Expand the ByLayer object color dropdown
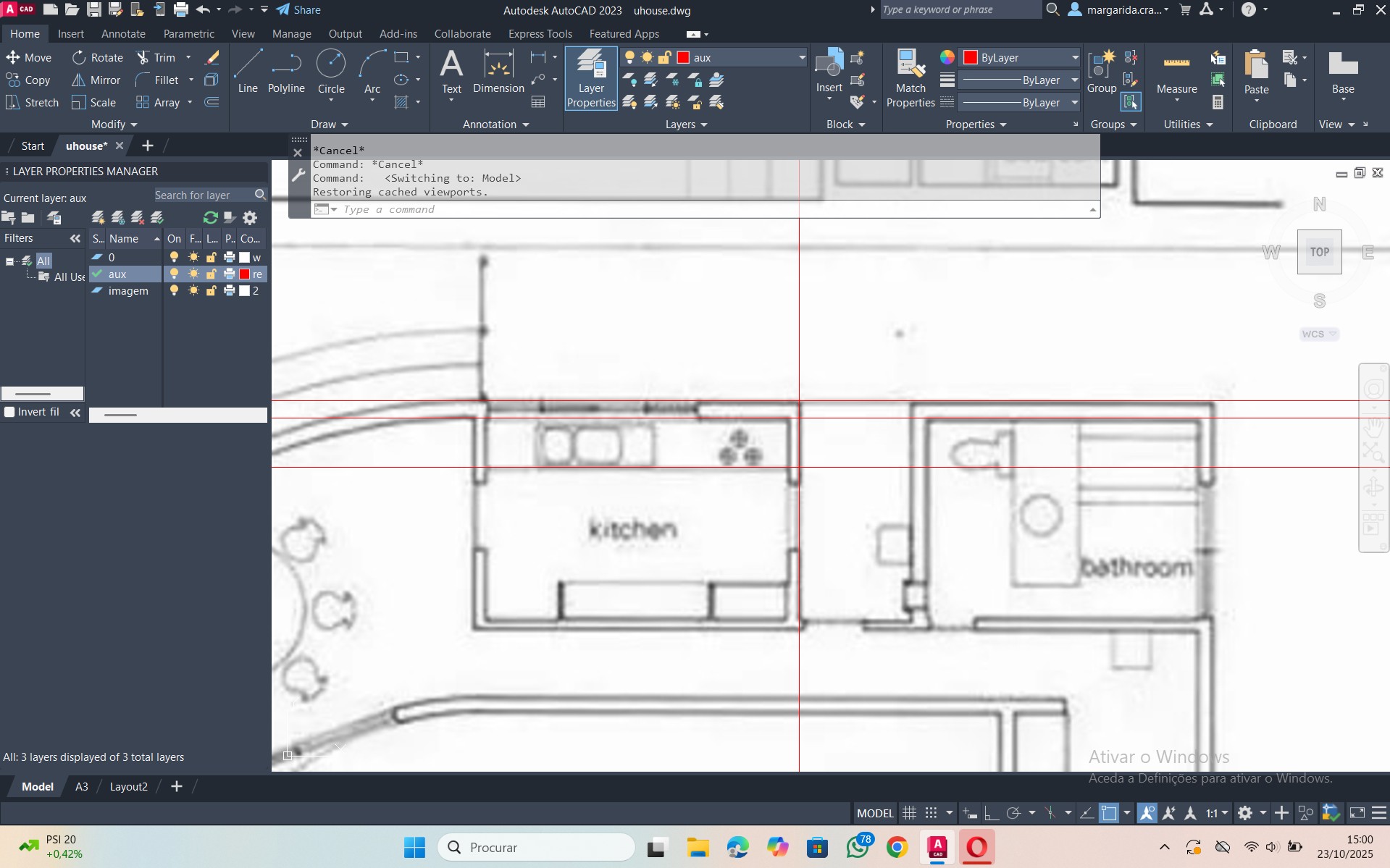Viewport: 1390px width, 868px height. pyautogui.click(x=1075, y=58)
